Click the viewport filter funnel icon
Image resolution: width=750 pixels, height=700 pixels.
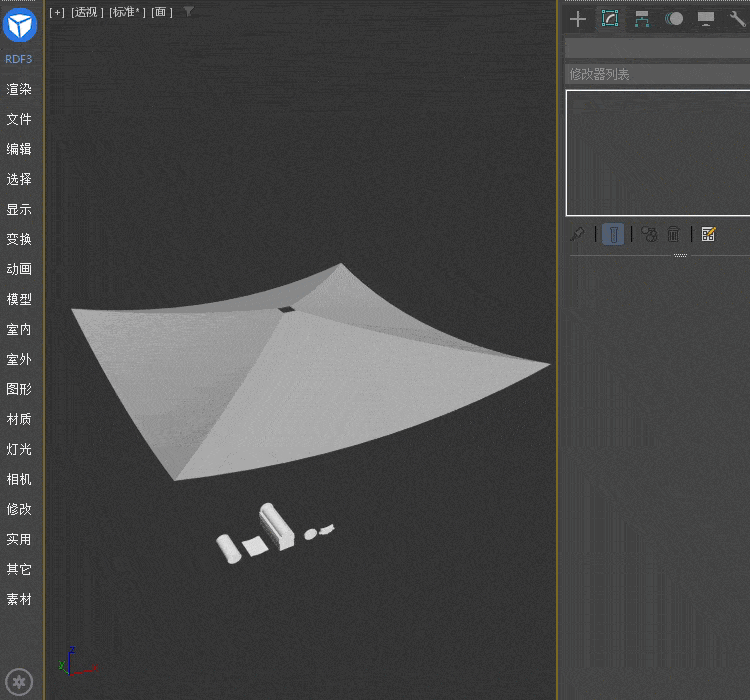click(189, 11)
